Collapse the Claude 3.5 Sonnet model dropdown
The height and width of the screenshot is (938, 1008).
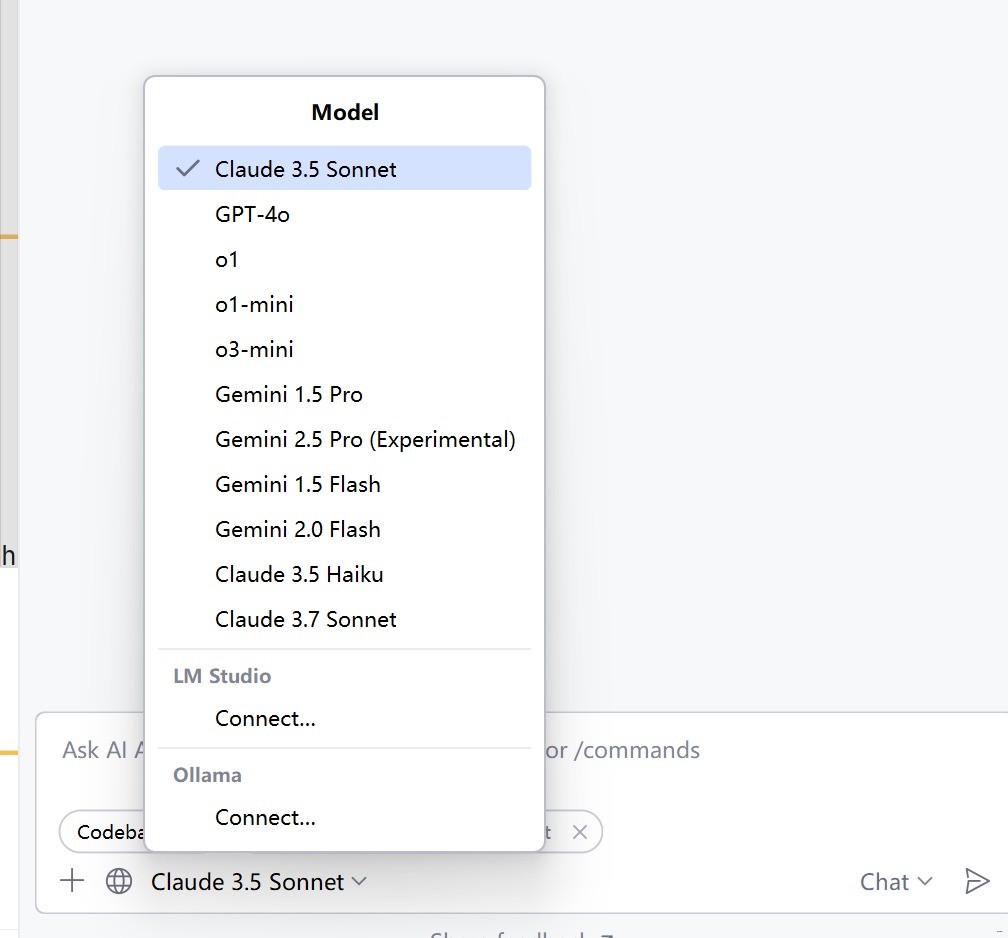[x=258, y=881]
